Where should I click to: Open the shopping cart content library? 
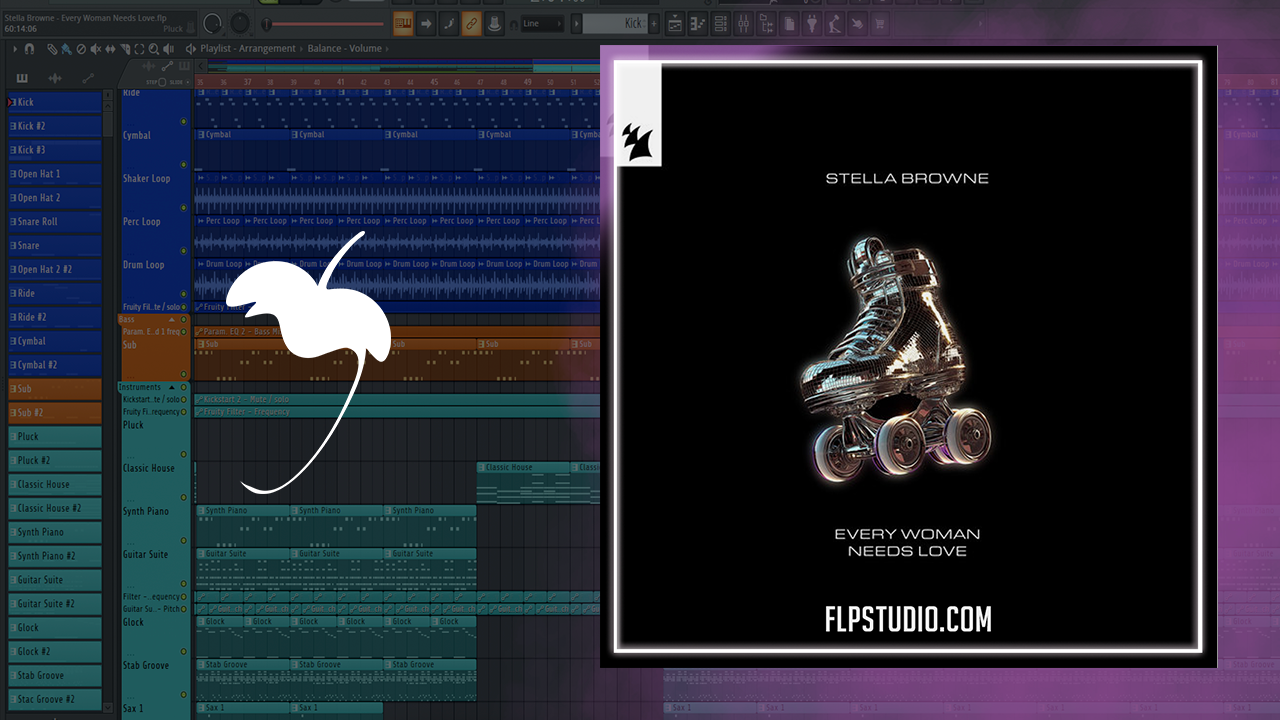pyautogui.click(x=880, y=23)
